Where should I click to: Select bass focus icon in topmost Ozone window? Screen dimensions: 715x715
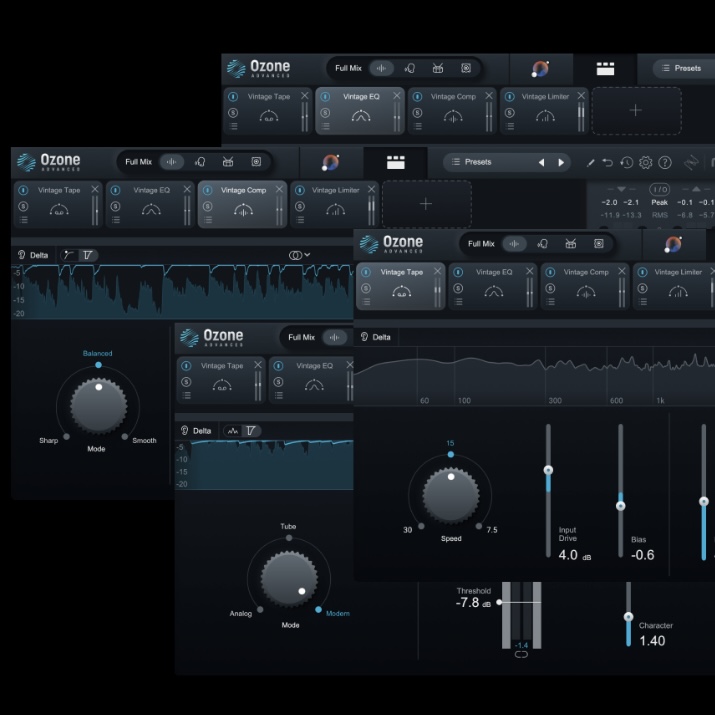pos(466,68)
